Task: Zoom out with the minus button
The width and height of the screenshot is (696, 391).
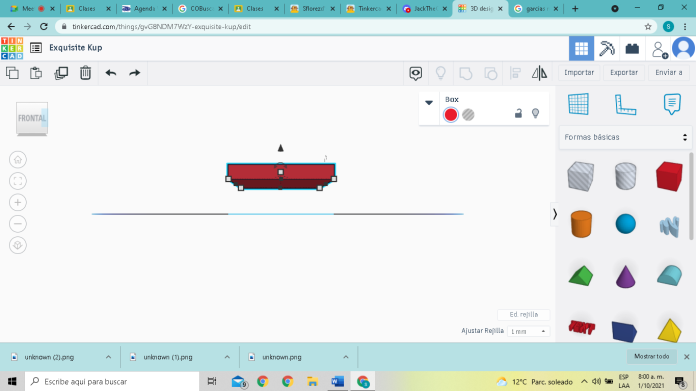Action: (x=18, y=224)
